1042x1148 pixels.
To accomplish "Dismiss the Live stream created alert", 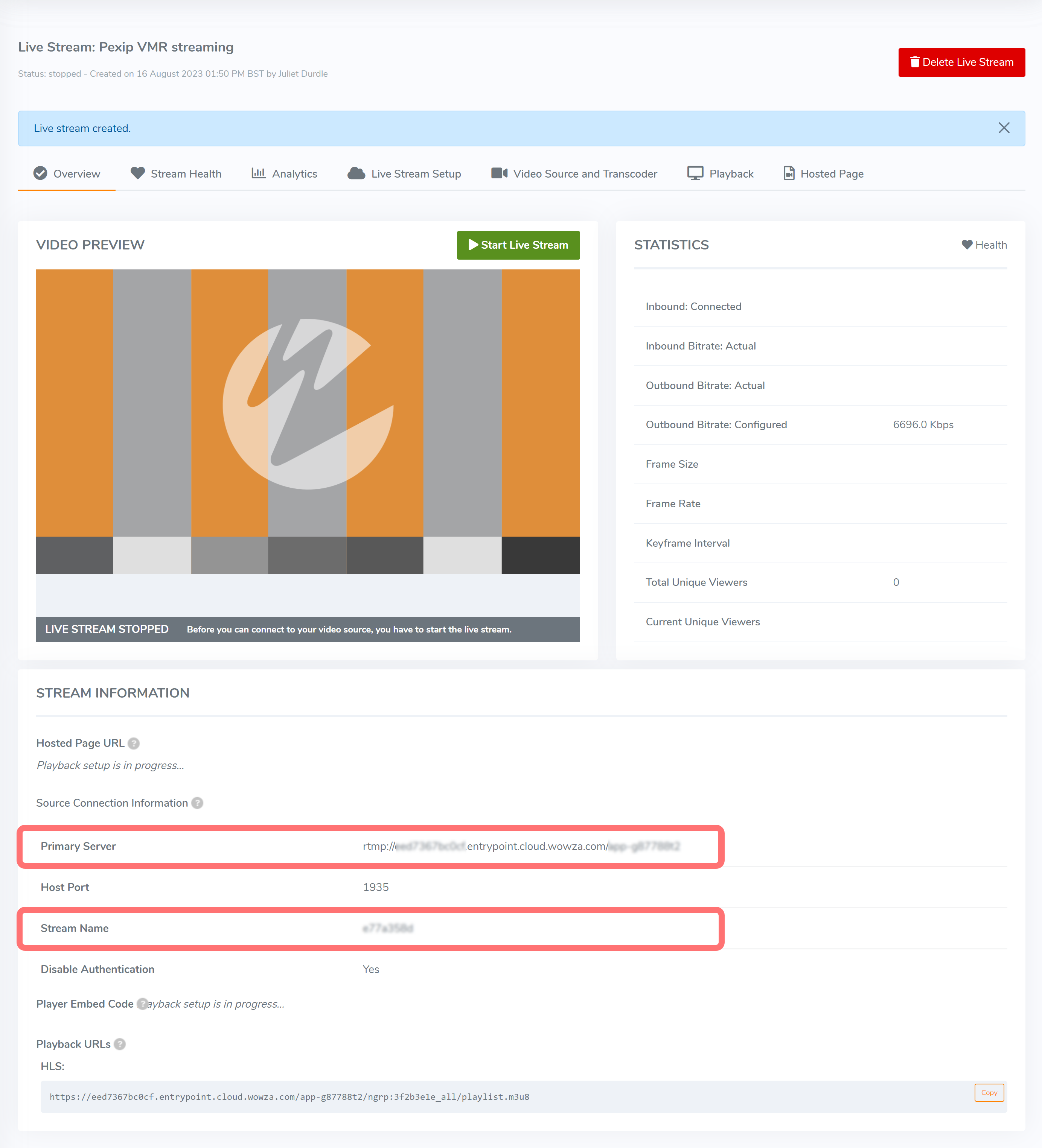I will (1004, 128).
